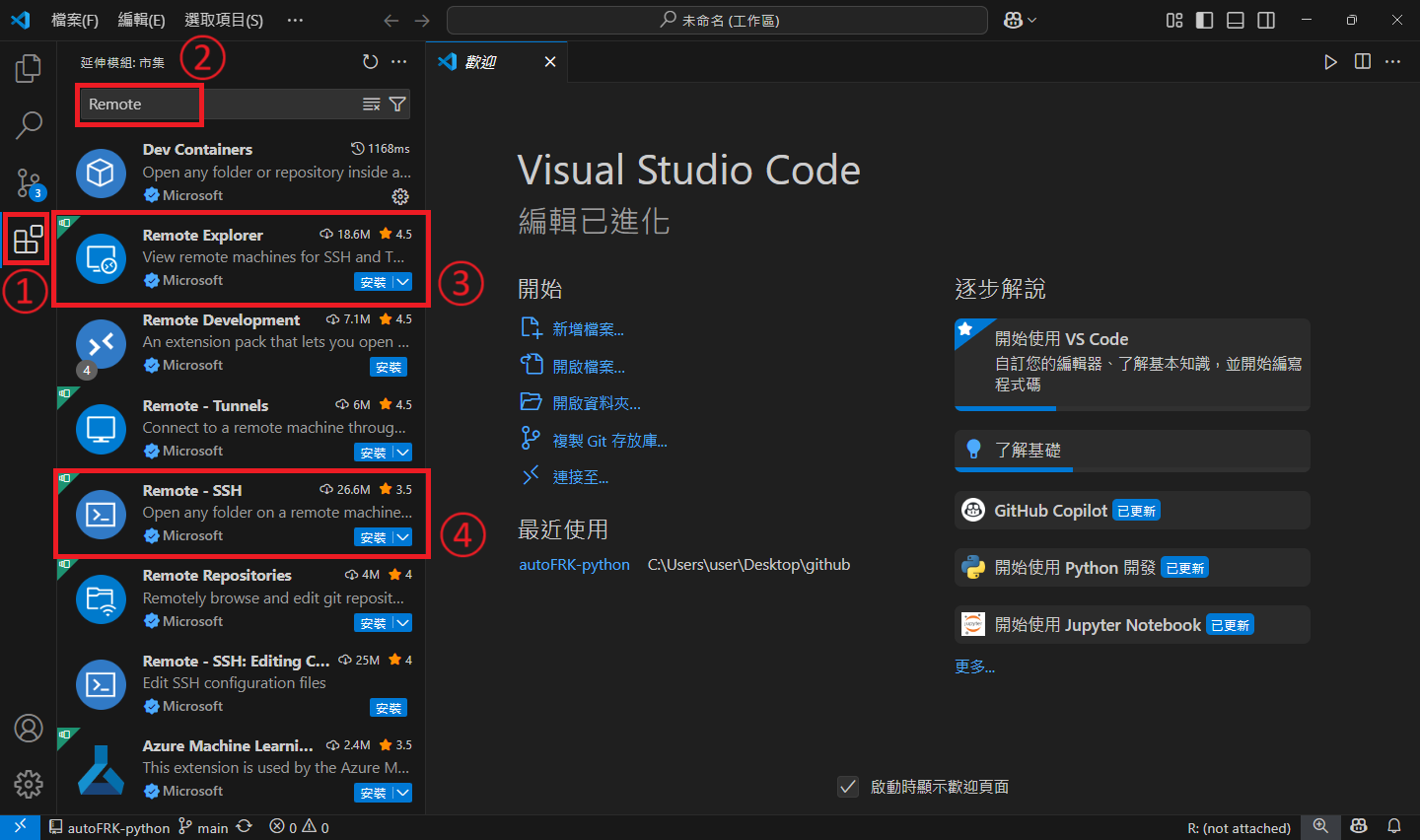This screenshot has height=840, width=1420.
Task: Open the Accounts menu icon
Action: pos(29,728)
